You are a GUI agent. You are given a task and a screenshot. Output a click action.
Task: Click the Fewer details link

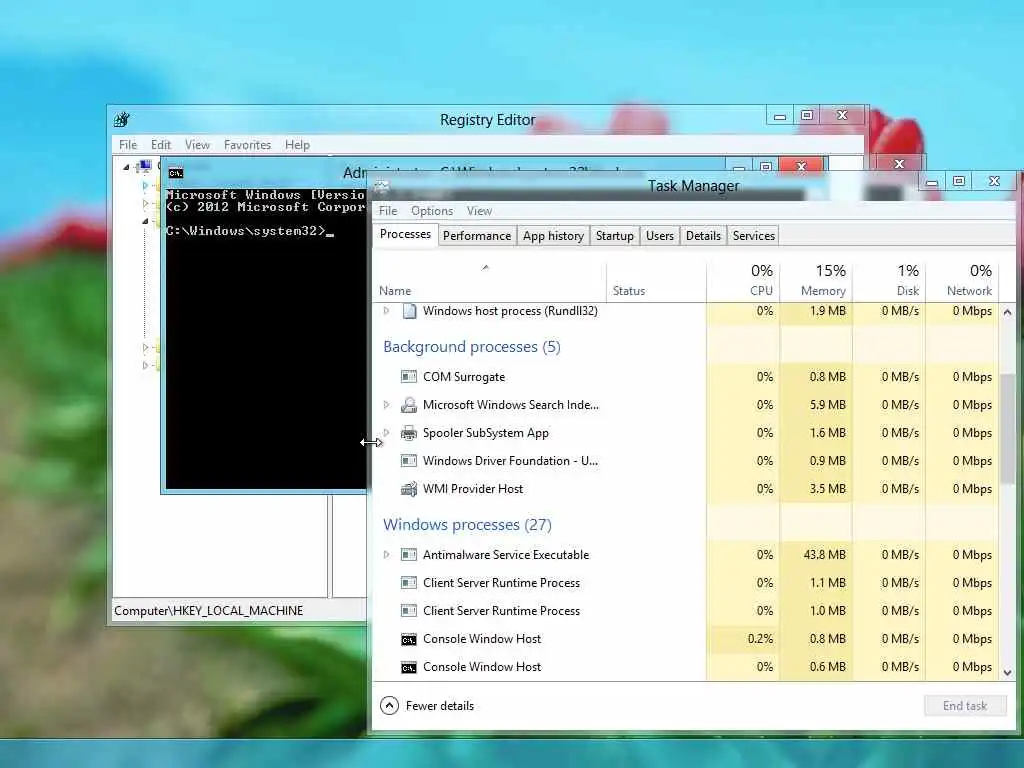pos(440,705)
